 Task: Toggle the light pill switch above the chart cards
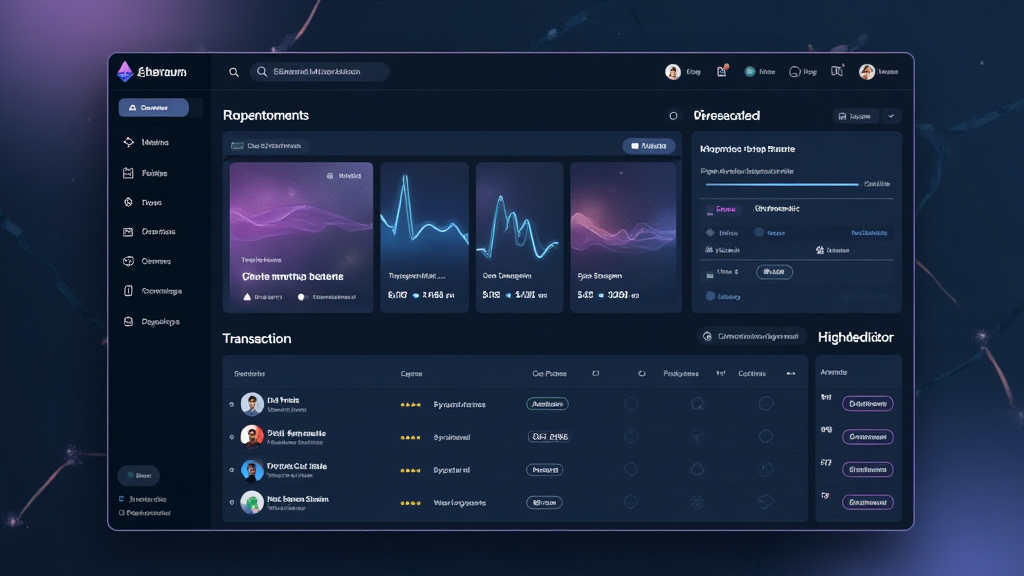(x=648, y=146)
